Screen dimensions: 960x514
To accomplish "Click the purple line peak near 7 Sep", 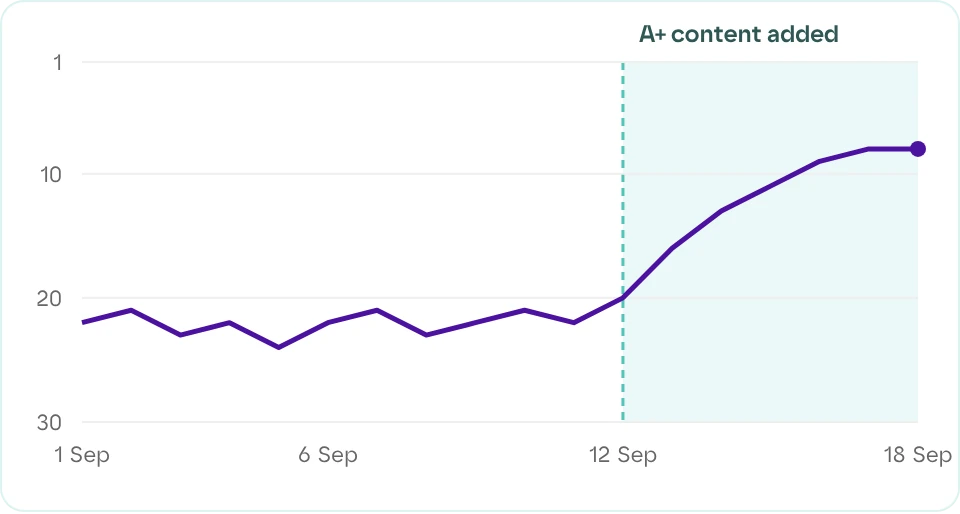I will [x=377, y=310].
